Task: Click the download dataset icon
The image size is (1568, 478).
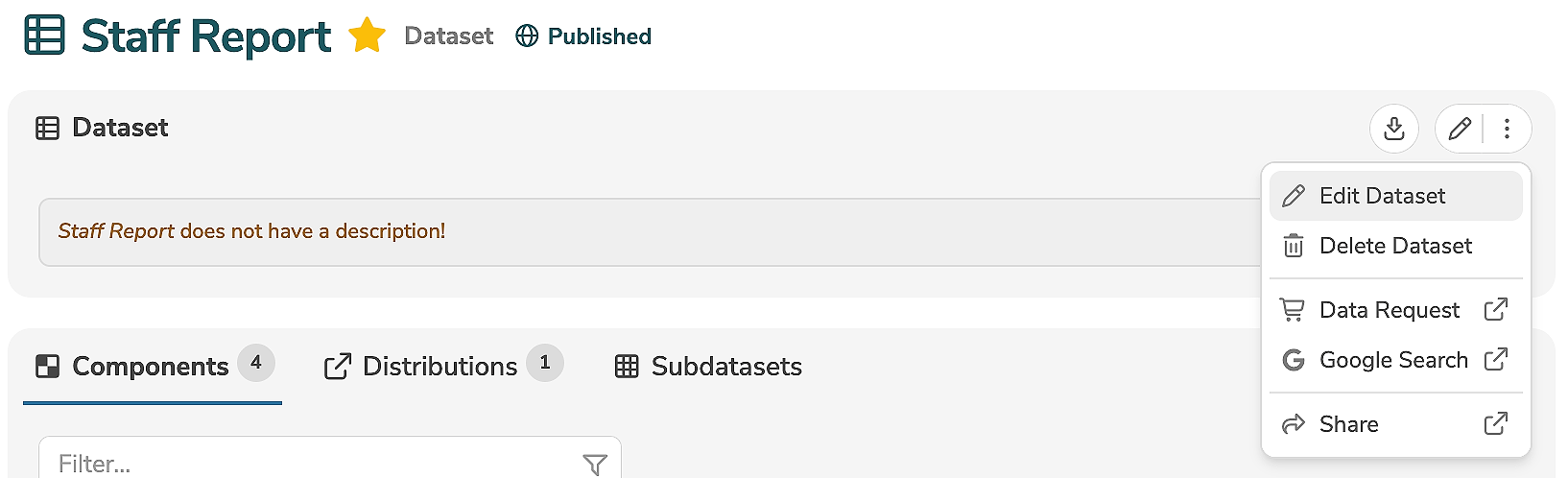Action: click(x=1394, y=129)
